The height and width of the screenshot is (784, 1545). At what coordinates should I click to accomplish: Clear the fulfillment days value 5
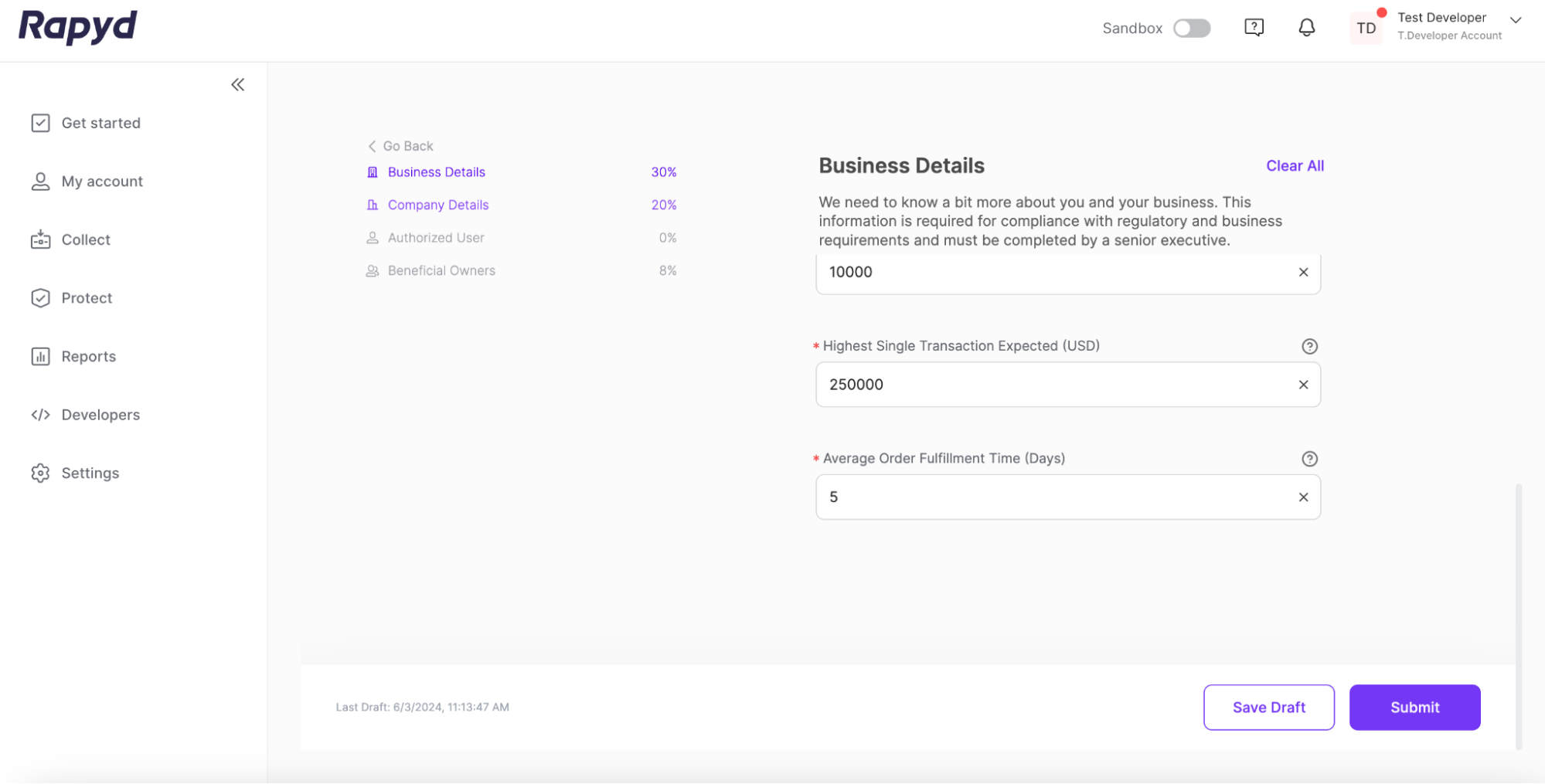pyautogui.click(x=1303, y=497)
